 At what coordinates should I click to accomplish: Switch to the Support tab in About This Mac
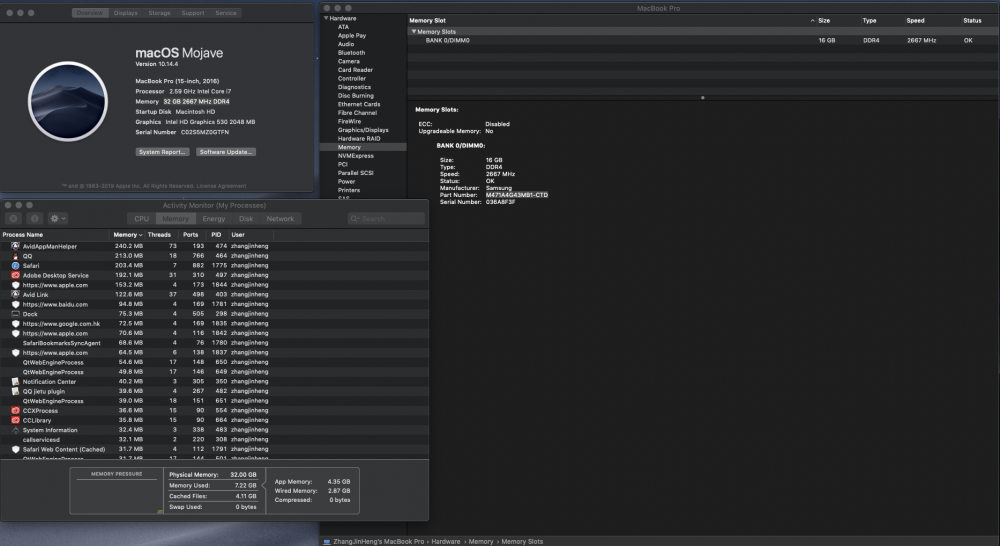tap(193, 13)
